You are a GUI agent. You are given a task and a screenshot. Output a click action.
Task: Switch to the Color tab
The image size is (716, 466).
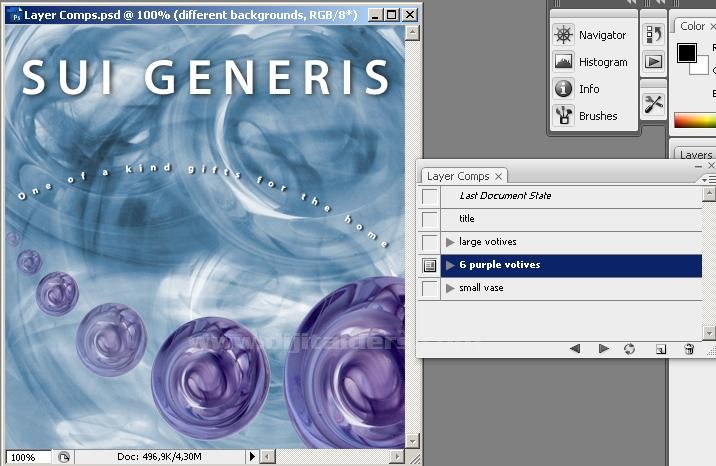693,26
